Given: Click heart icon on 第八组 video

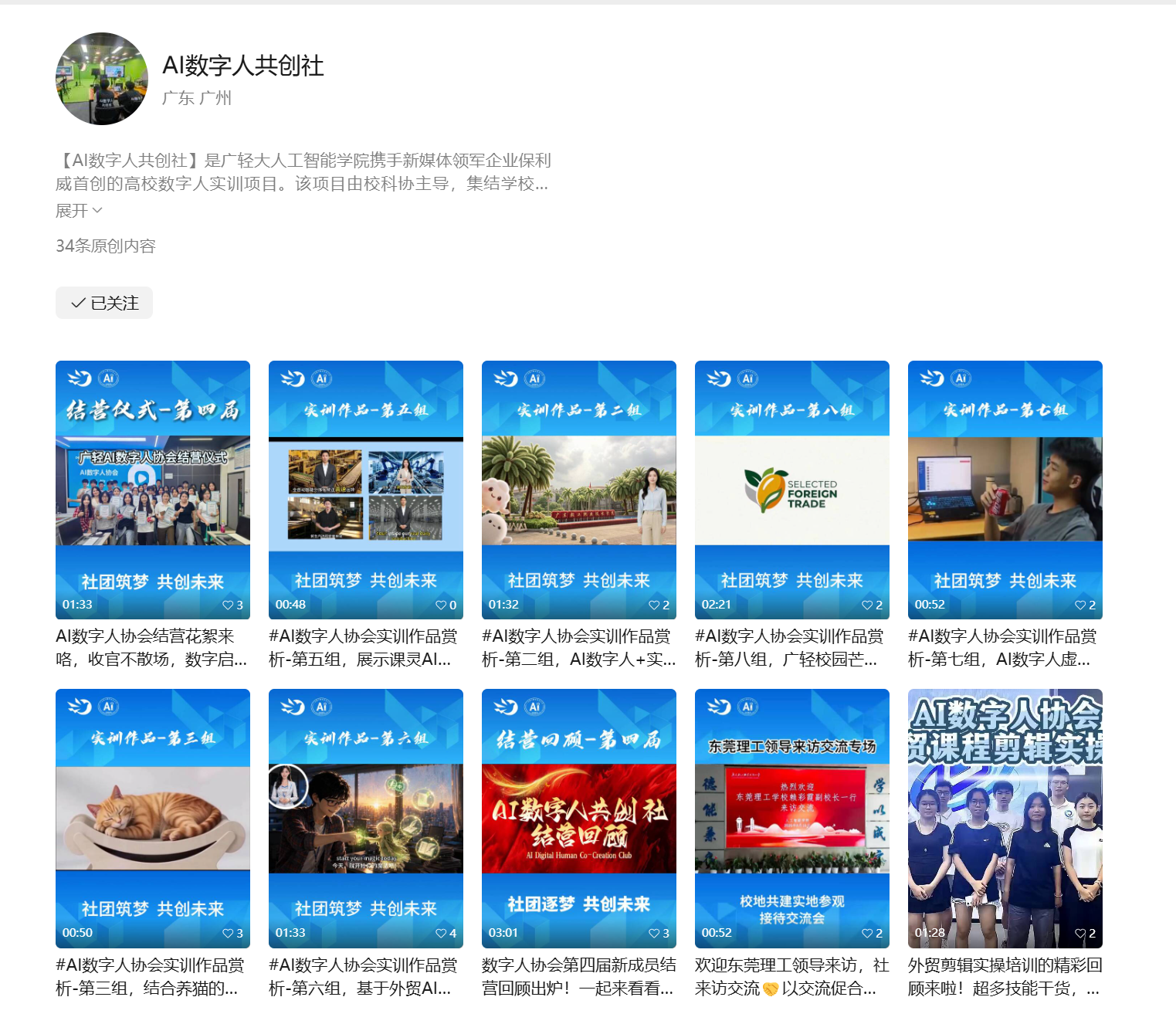Looking at the screenshot, I should 867,605.
